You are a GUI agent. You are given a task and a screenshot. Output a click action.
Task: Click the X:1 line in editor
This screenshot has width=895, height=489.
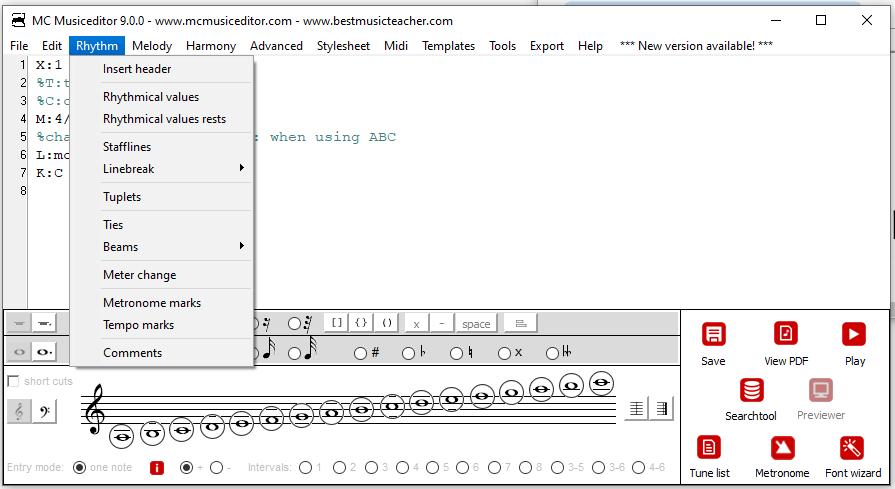click(x=49, y=64)
